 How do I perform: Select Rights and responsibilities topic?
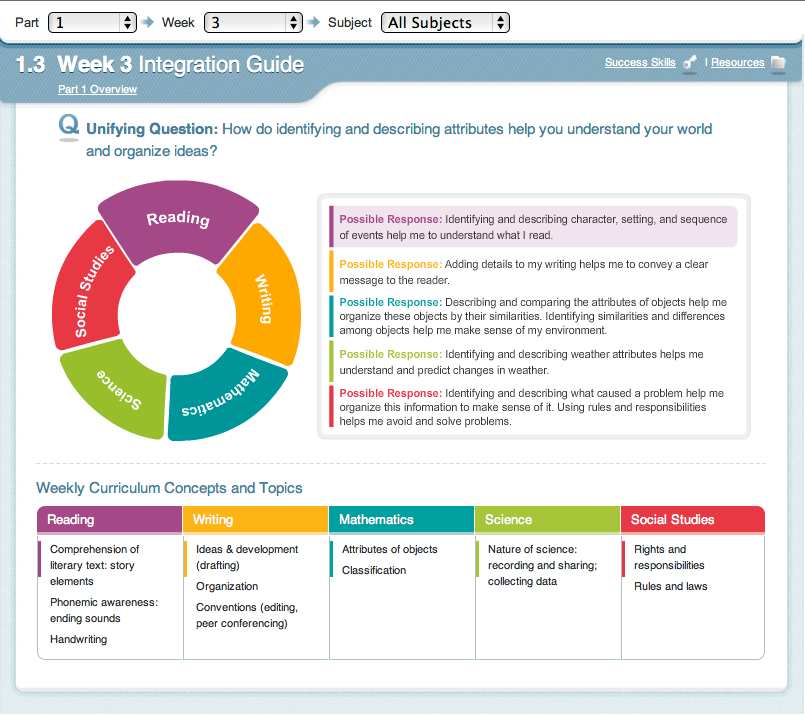669,557
